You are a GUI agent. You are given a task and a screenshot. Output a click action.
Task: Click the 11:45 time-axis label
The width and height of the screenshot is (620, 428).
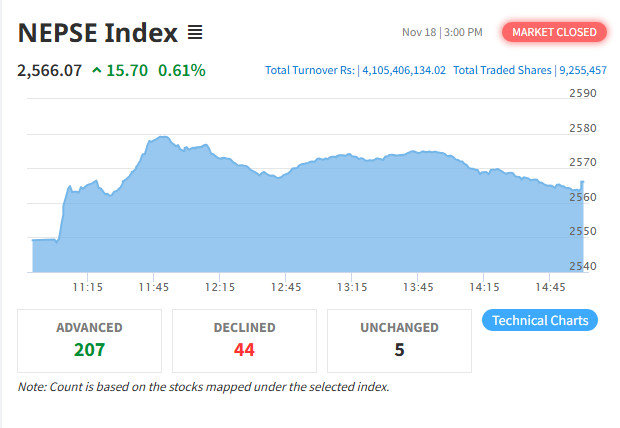154,288
